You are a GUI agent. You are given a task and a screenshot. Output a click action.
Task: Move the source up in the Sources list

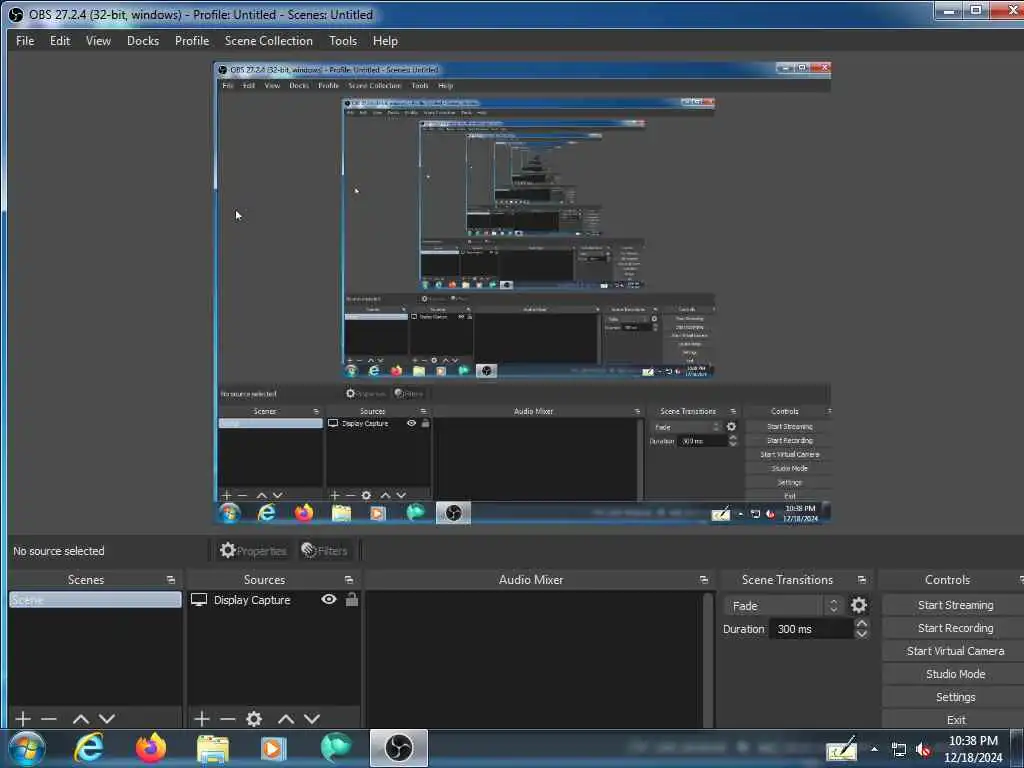[286, 719]
